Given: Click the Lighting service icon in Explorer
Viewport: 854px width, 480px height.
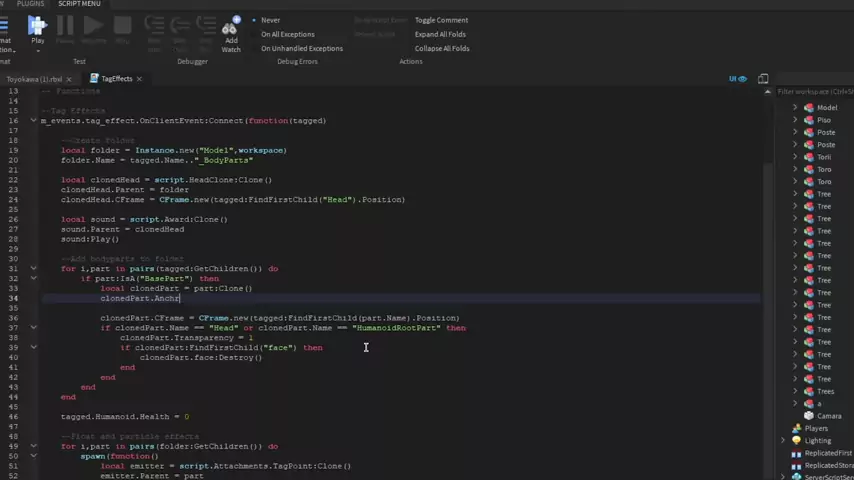Looking at the screenshot, I should tap(796, 440).
